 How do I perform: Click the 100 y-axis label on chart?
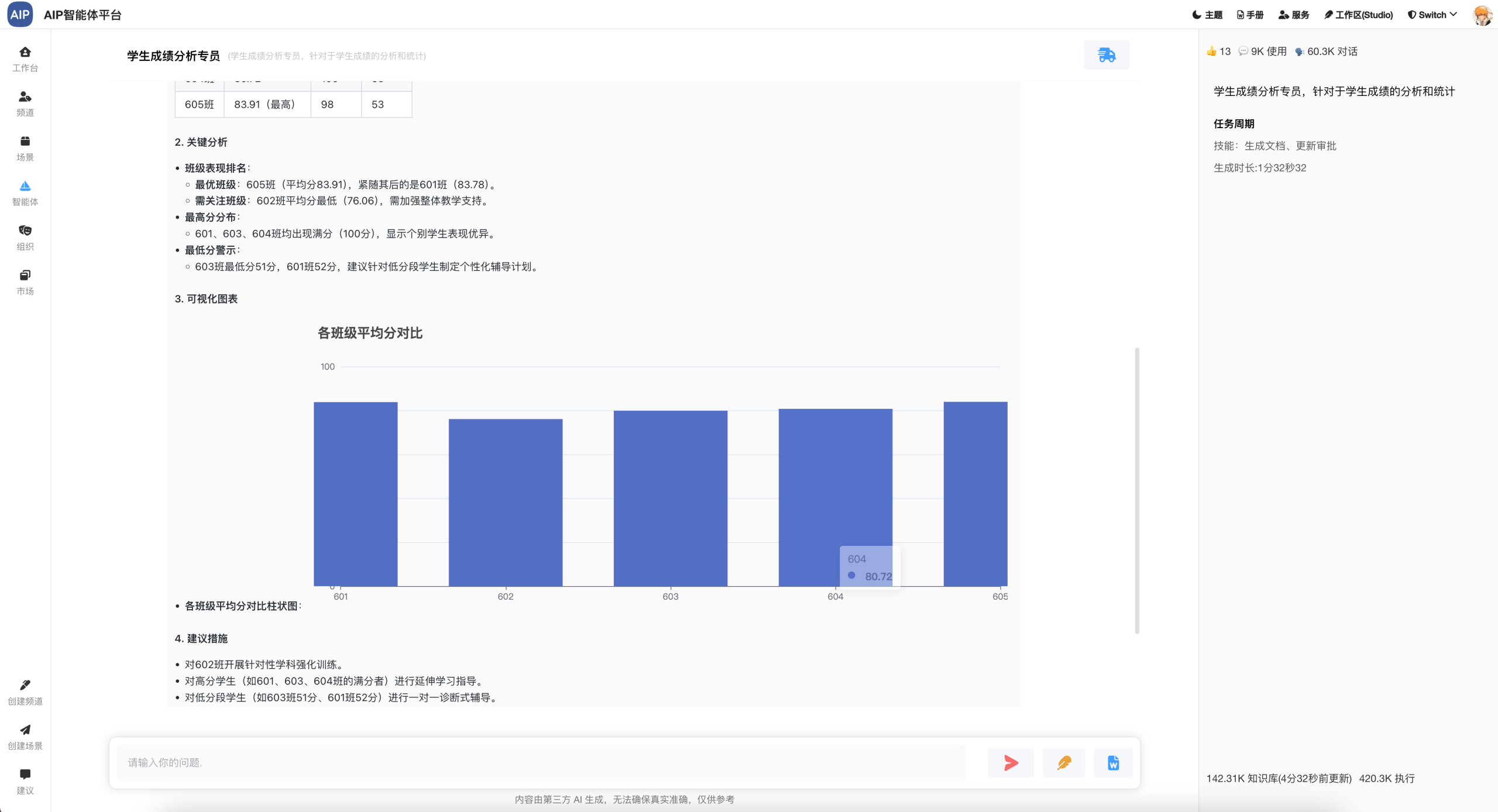(328, 366)
